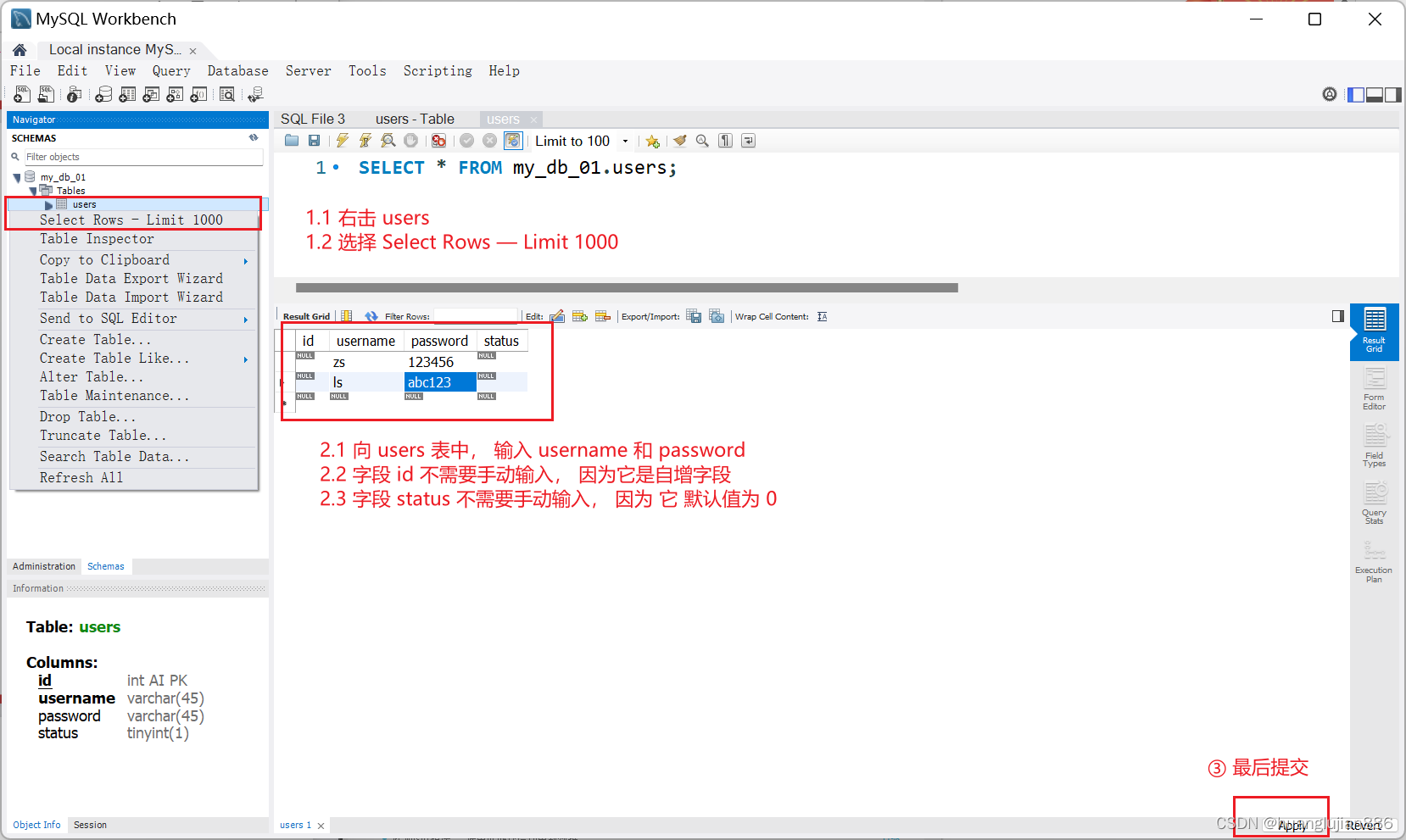Create new schema icon
Image resolution: width=1406 pixels, height=840 pixels.
coord(103,94)
